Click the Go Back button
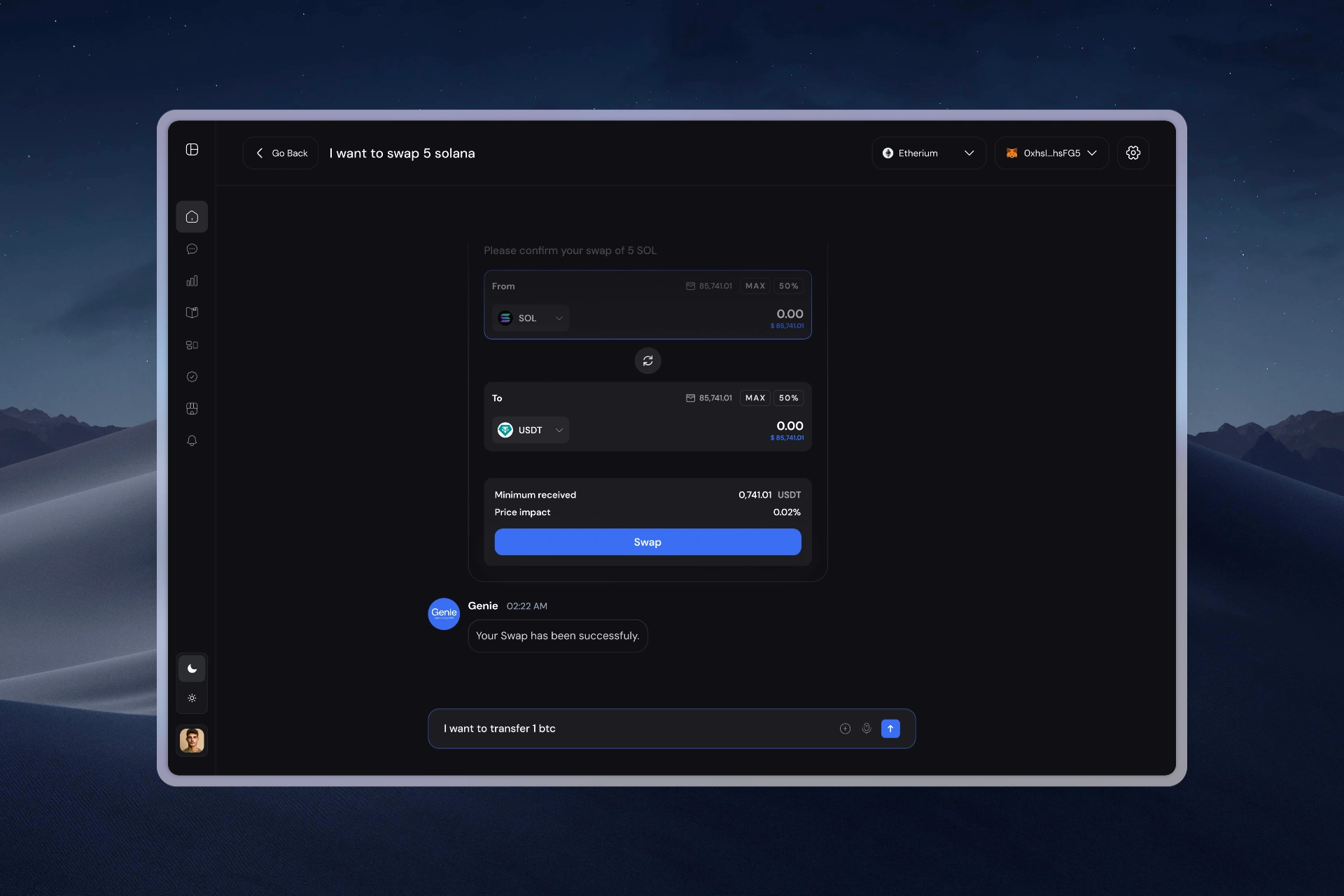This screenshot has height=896, width=1344. pos(281,153)
